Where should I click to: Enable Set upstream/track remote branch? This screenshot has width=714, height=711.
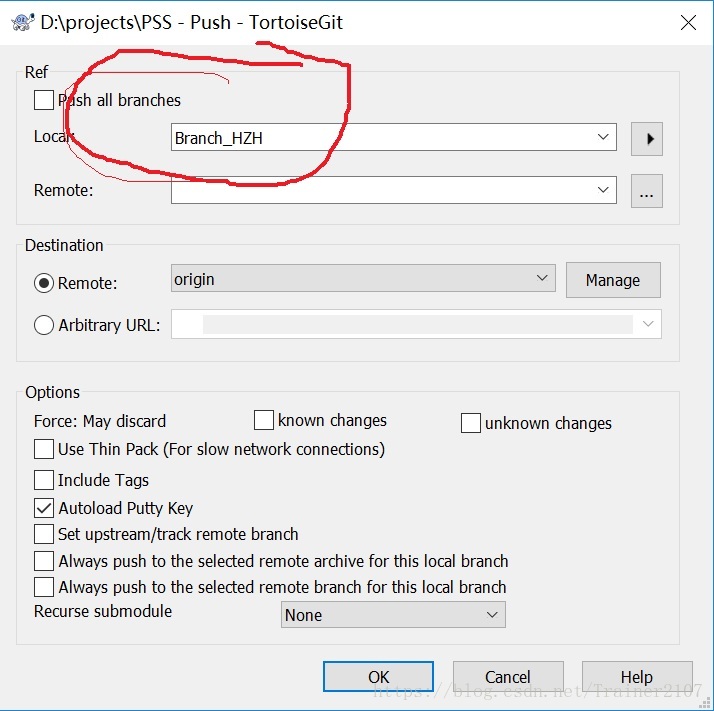point(44,534)
